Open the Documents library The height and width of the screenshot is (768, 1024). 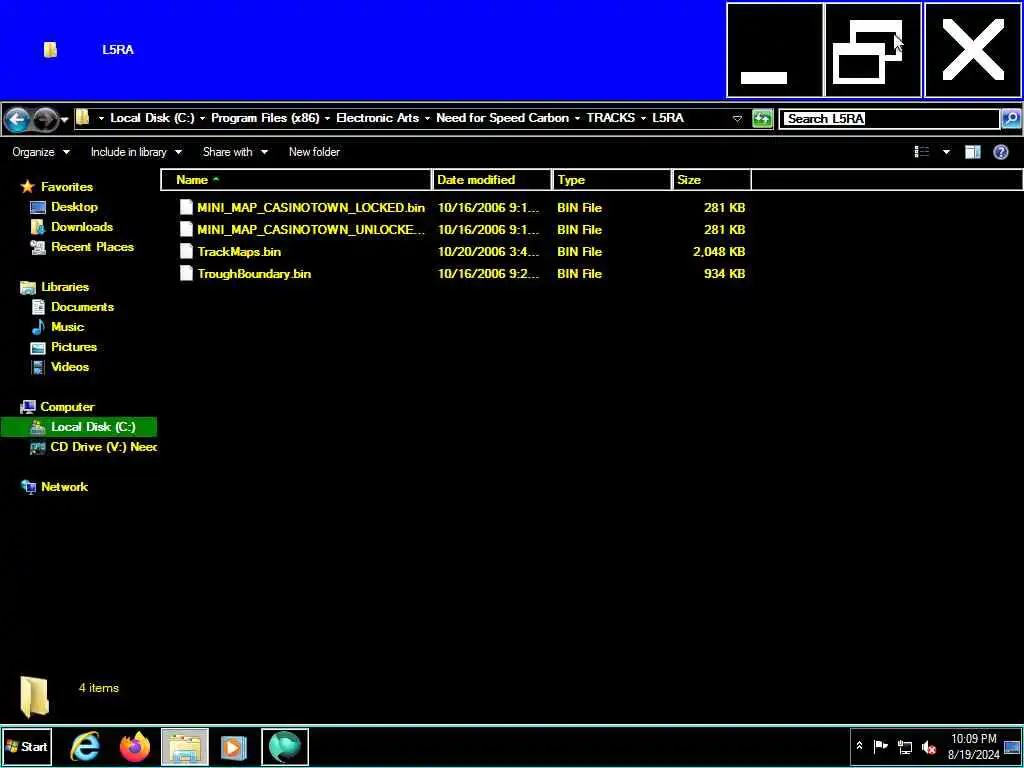coord(82,307)
